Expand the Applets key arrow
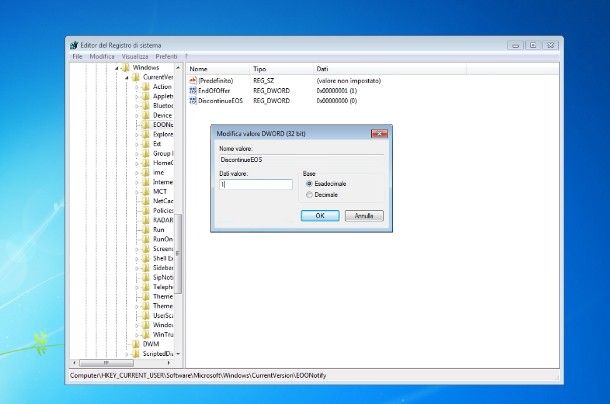 (137, 97)
